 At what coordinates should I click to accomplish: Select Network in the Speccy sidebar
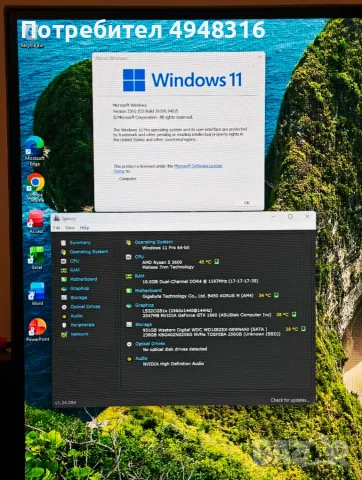pos(75,334)
